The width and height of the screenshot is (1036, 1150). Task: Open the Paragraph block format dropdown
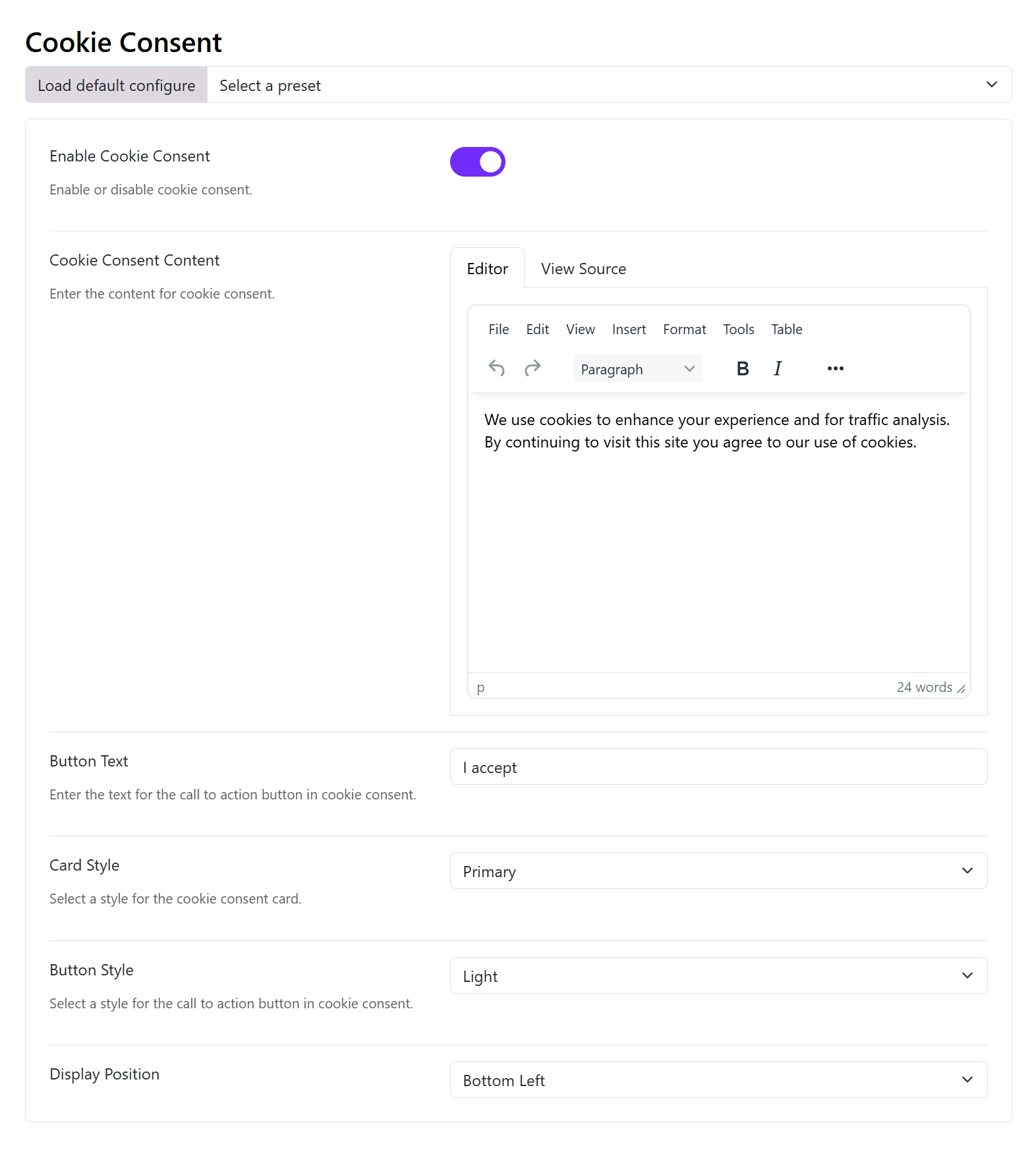point(637,368)
